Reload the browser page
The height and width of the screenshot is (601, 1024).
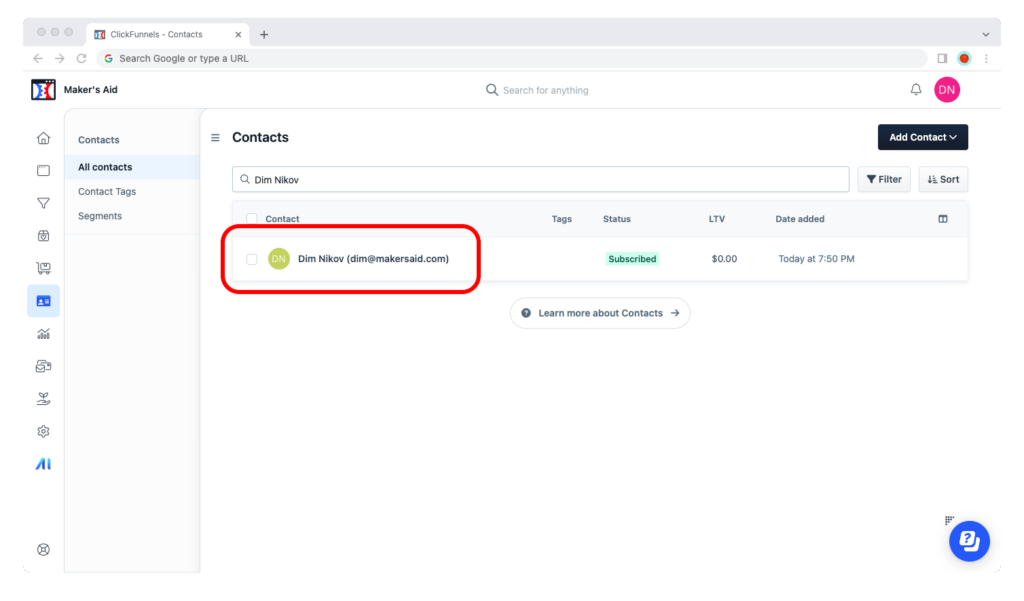click(x=81, y=58)
